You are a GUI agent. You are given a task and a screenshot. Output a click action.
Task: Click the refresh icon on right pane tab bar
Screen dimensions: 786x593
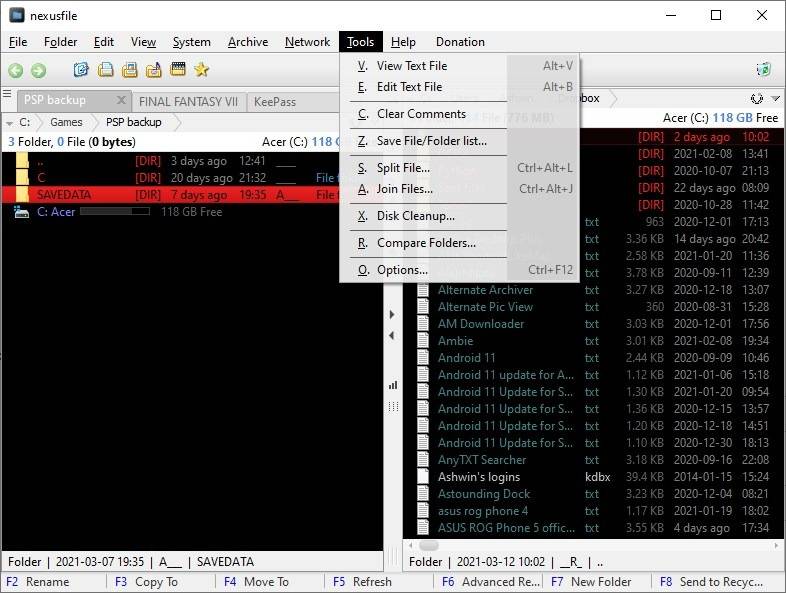pyautogui.click(x=756, y=98)
